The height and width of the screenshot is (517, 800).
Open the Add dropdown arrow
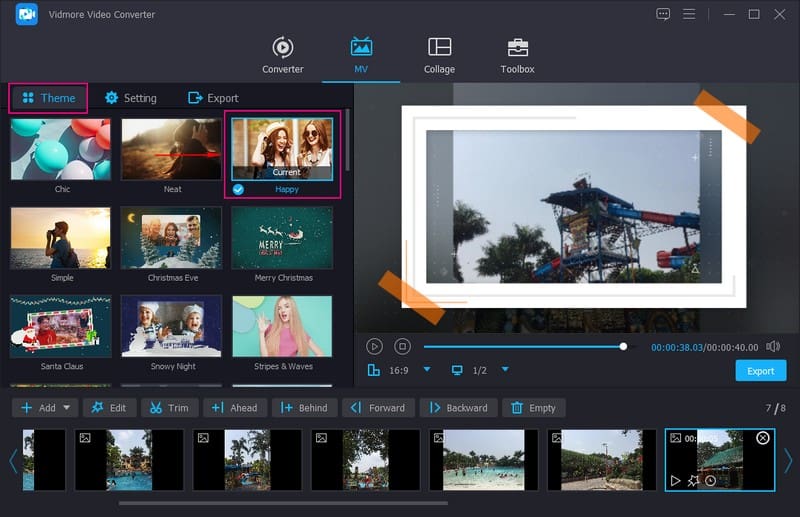click(x=68, y=408)
